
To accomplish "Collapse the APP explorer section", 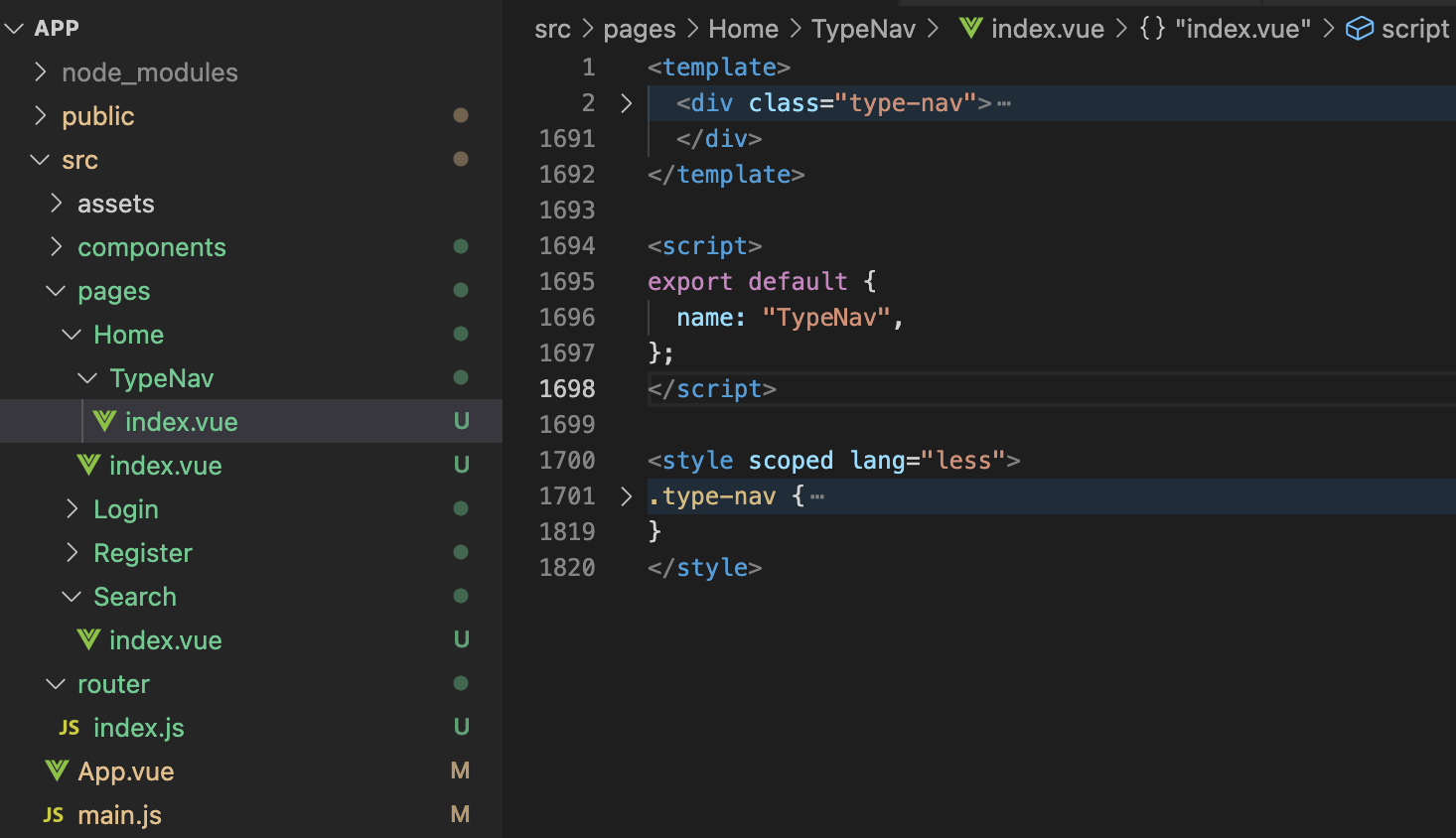I will [14, 29].
